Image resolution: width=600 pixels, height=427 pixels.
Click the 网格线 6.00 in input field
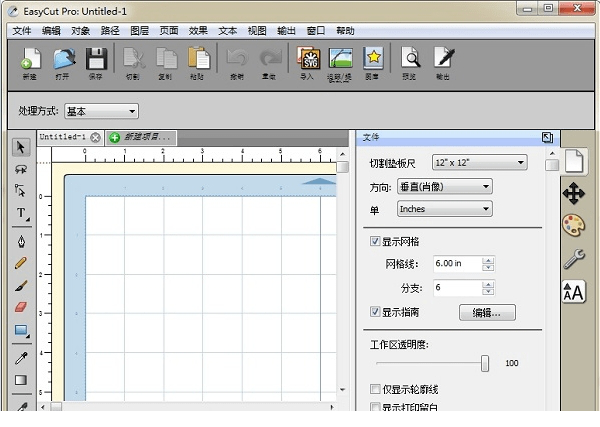pos(457,264)
